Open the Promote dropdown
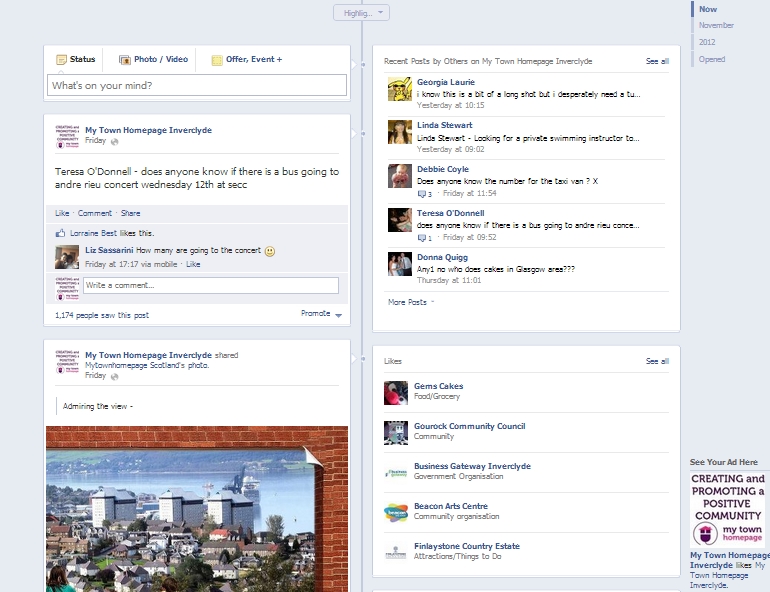 tap(321, 313)
